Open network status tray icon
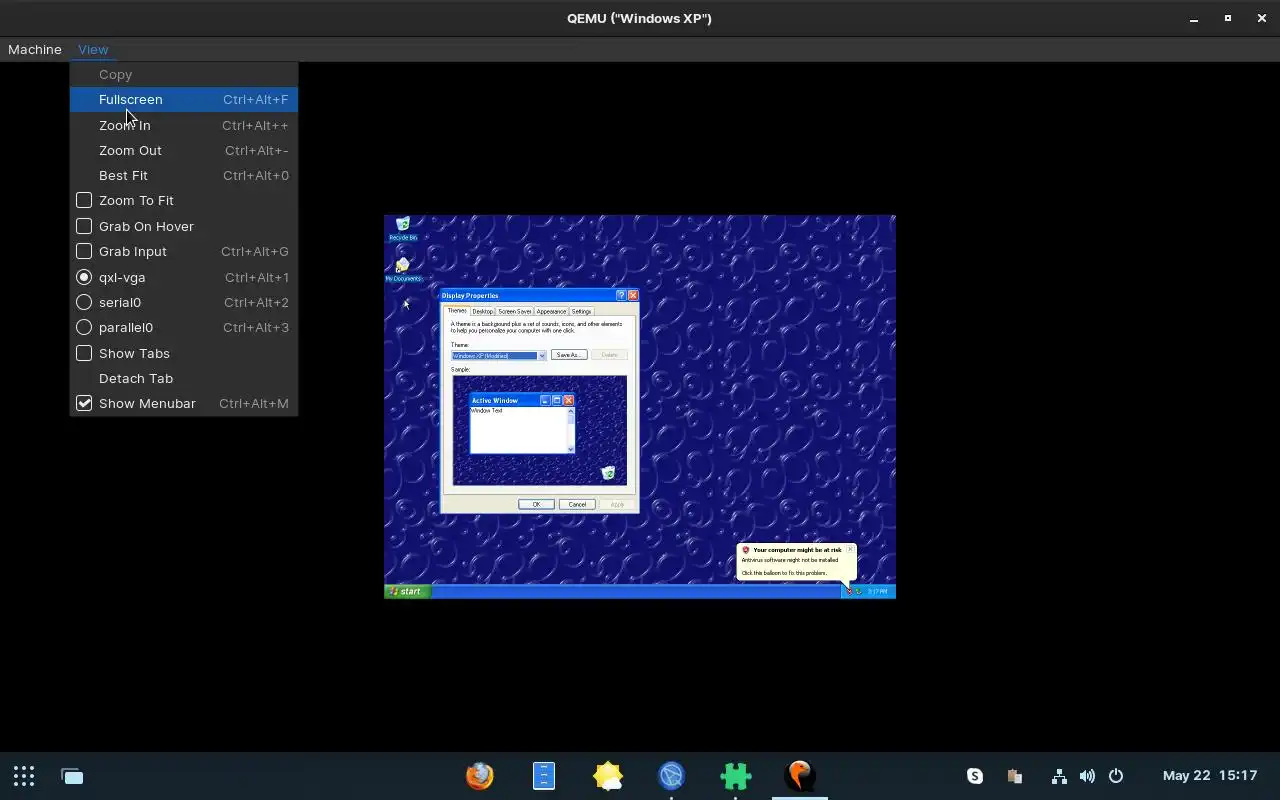Screen dimensions: 1280x800 pos(1059,776)
